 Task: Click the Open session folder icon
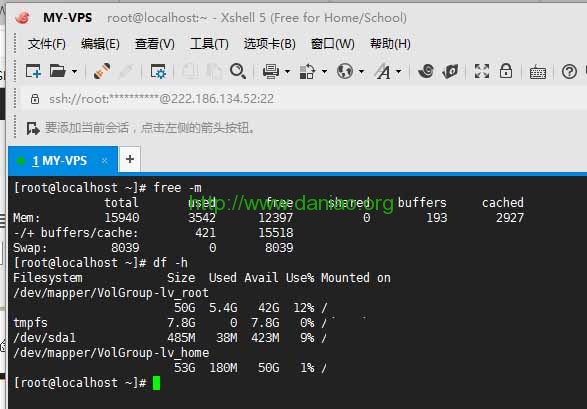(x=58, y=71)
